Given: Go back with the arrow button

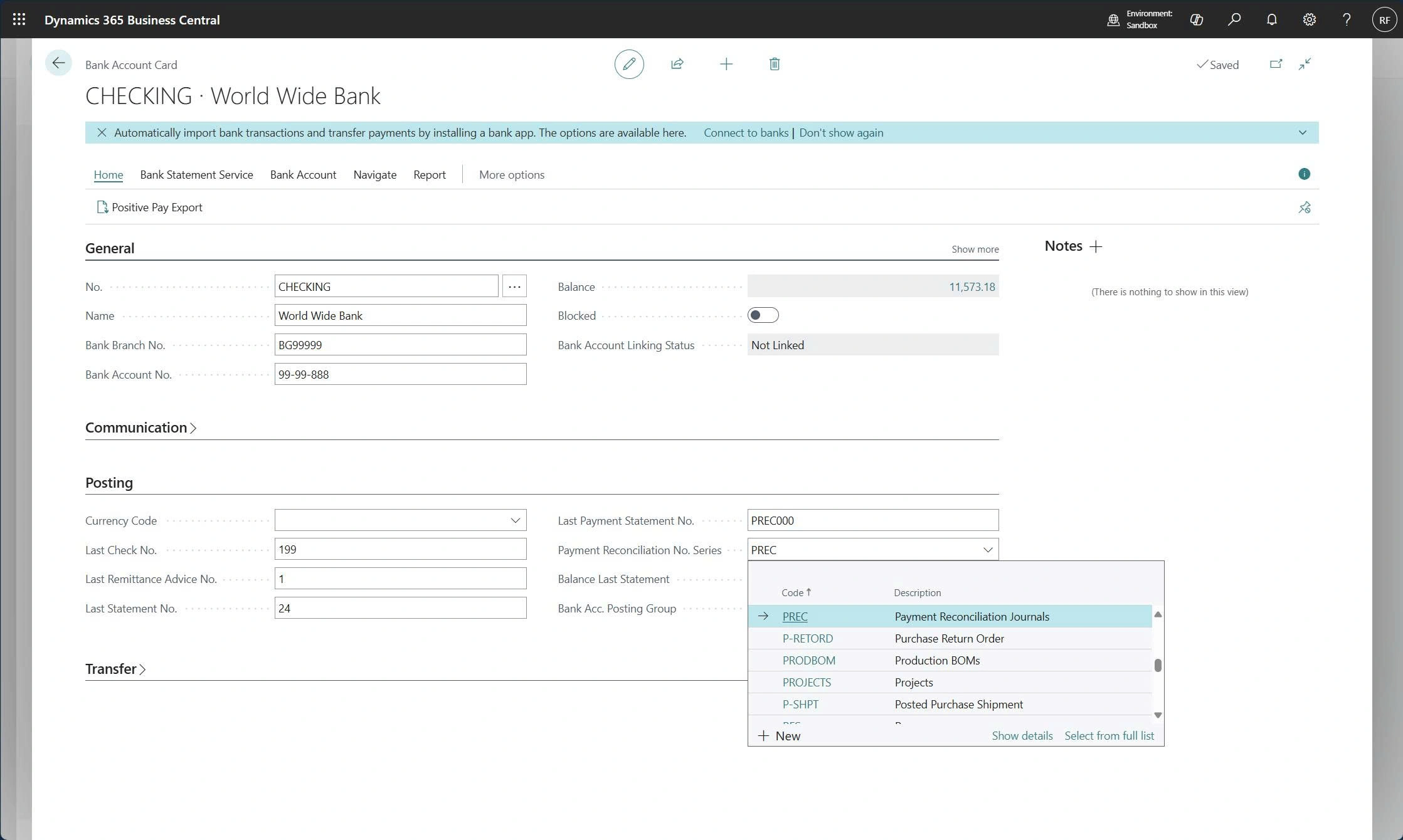Looking at the screenshot, I should pyautogui.click(x=58, y=63).
